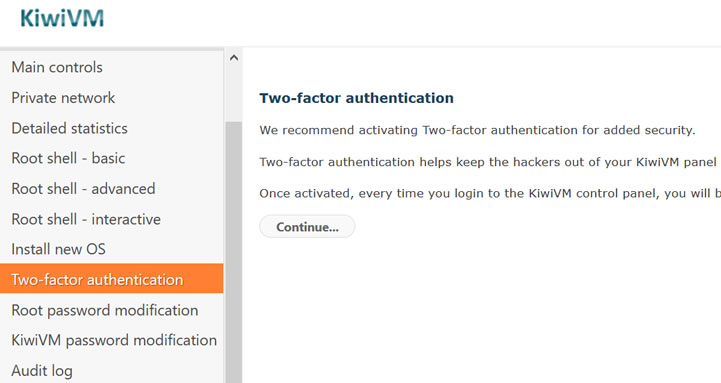Open Root password modification
Viewport: 721px width, 383px height.
click(x=112, y=310)
